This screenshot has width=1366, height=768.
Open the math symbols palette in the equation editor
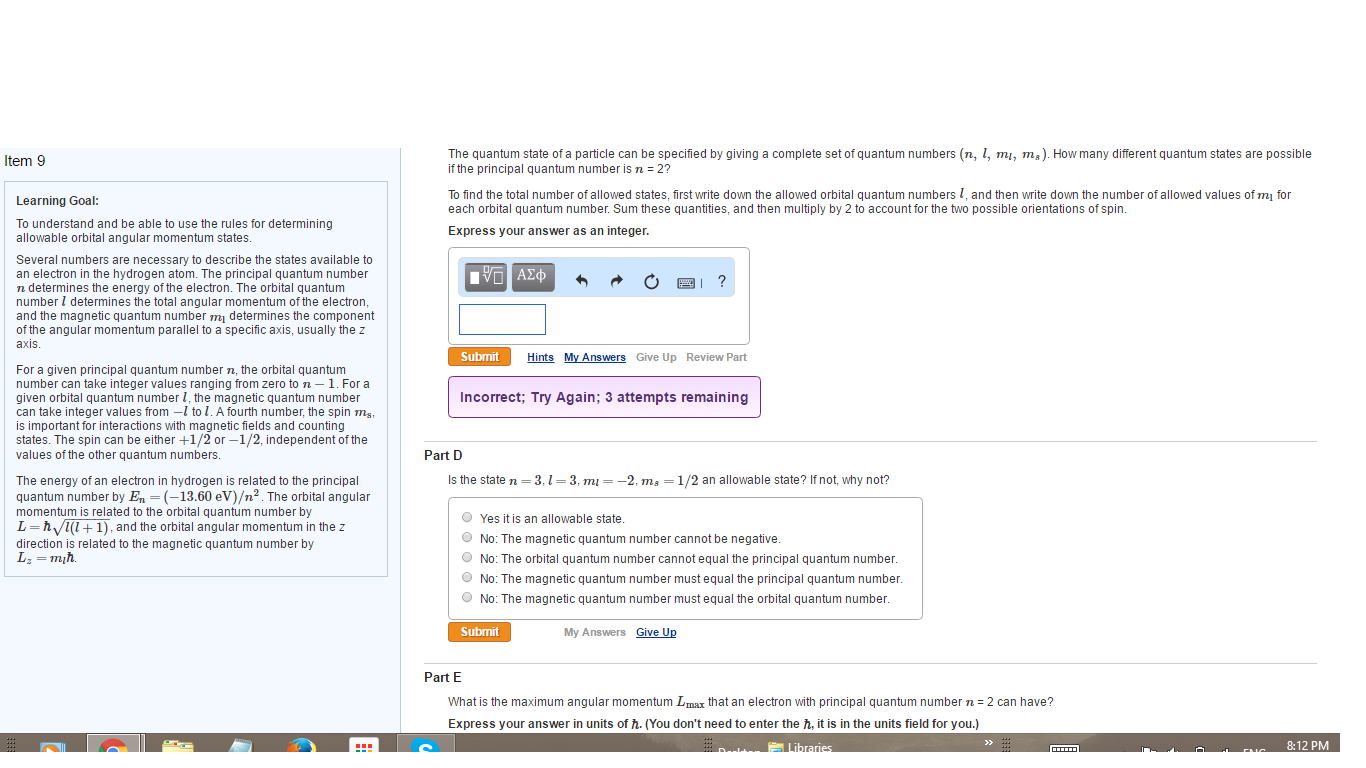[484, 277]
